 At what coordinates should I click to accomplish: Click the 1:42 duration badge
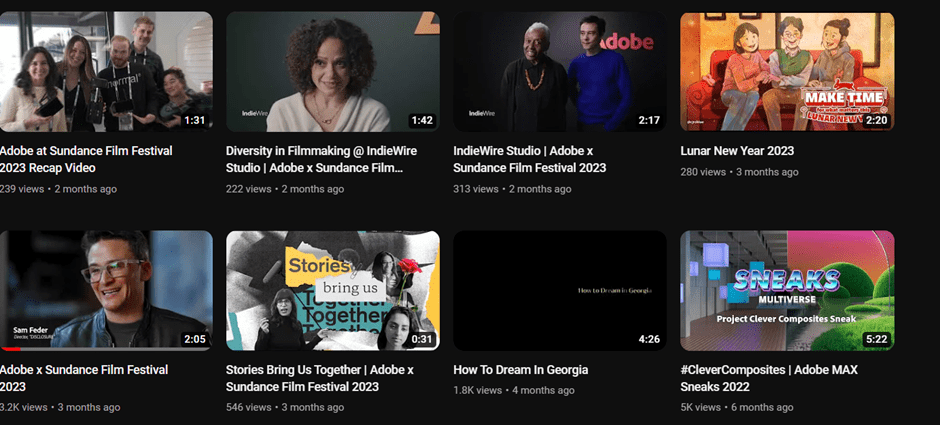(x=421, y=120)
